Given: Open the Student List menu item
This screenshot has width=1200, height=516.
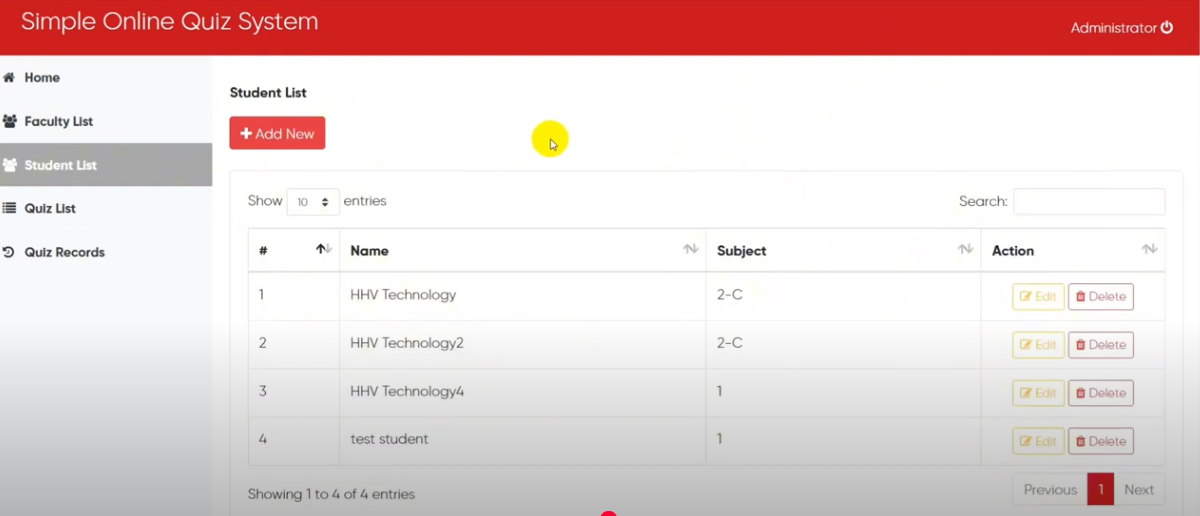Looking at the screenshot, I should tap(60, 165).
